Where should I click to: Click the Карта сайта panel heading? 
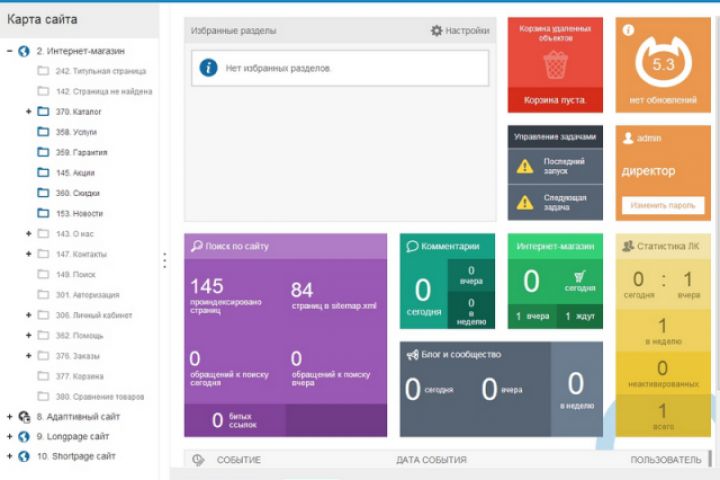(x=42, y=19)
